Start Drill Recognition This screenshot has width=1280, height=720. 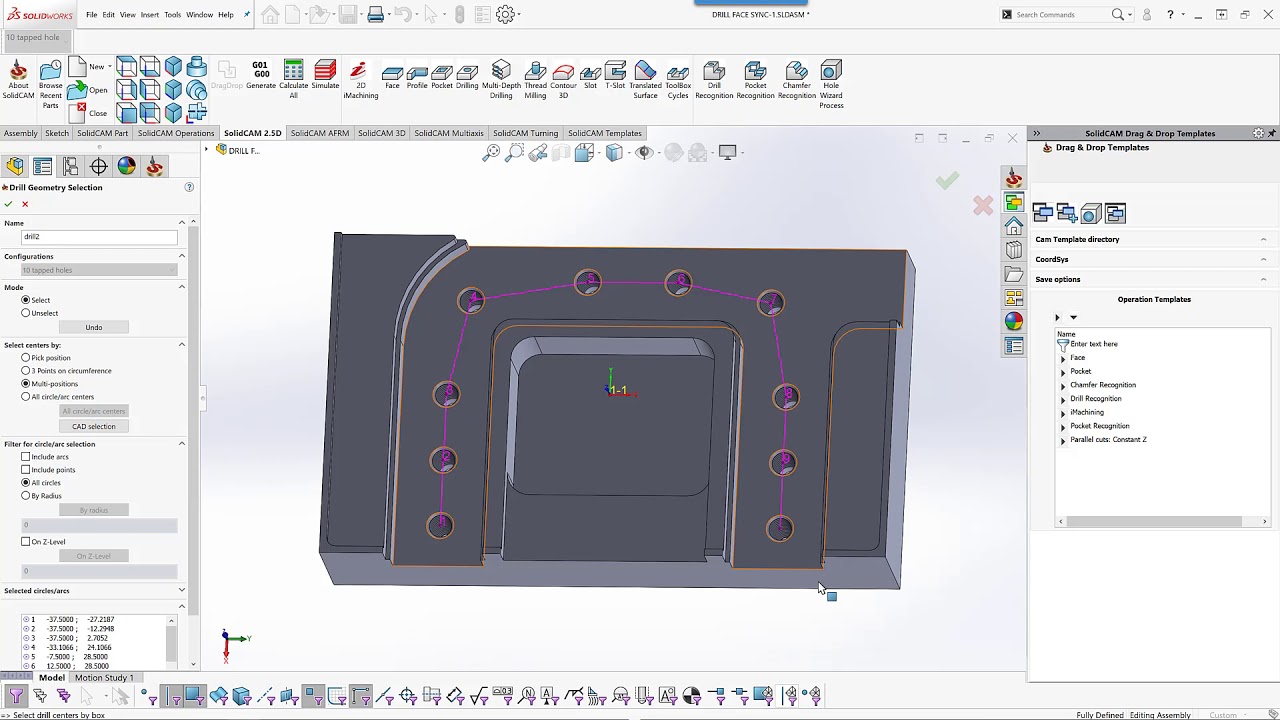[x=714, y=80]
